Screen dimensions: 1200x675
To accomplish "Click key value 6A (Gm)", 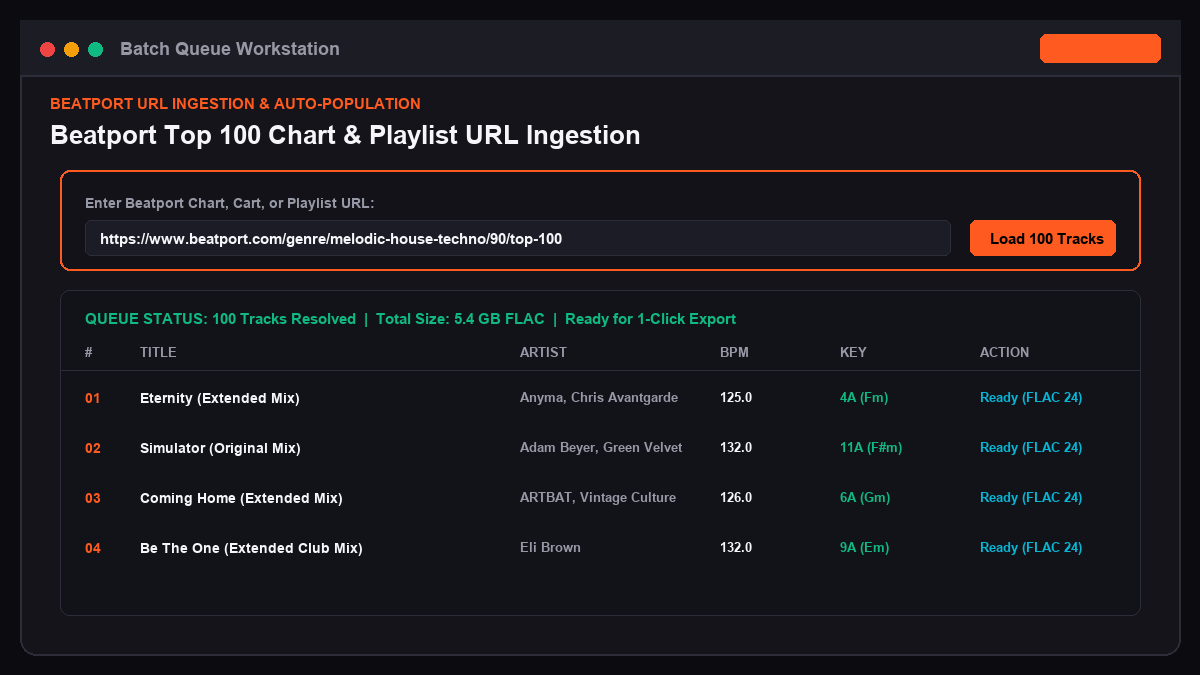I will [865, 497].
